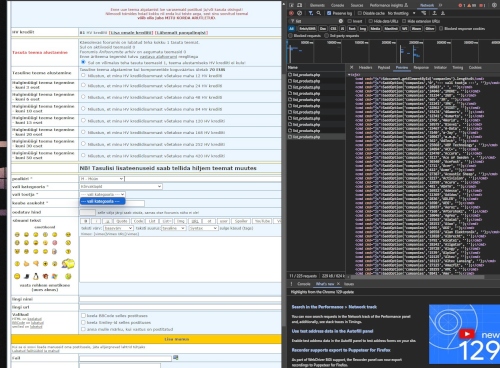500x368 pixels.
Task: Click the network timeline overview graph
Action: 393,52
